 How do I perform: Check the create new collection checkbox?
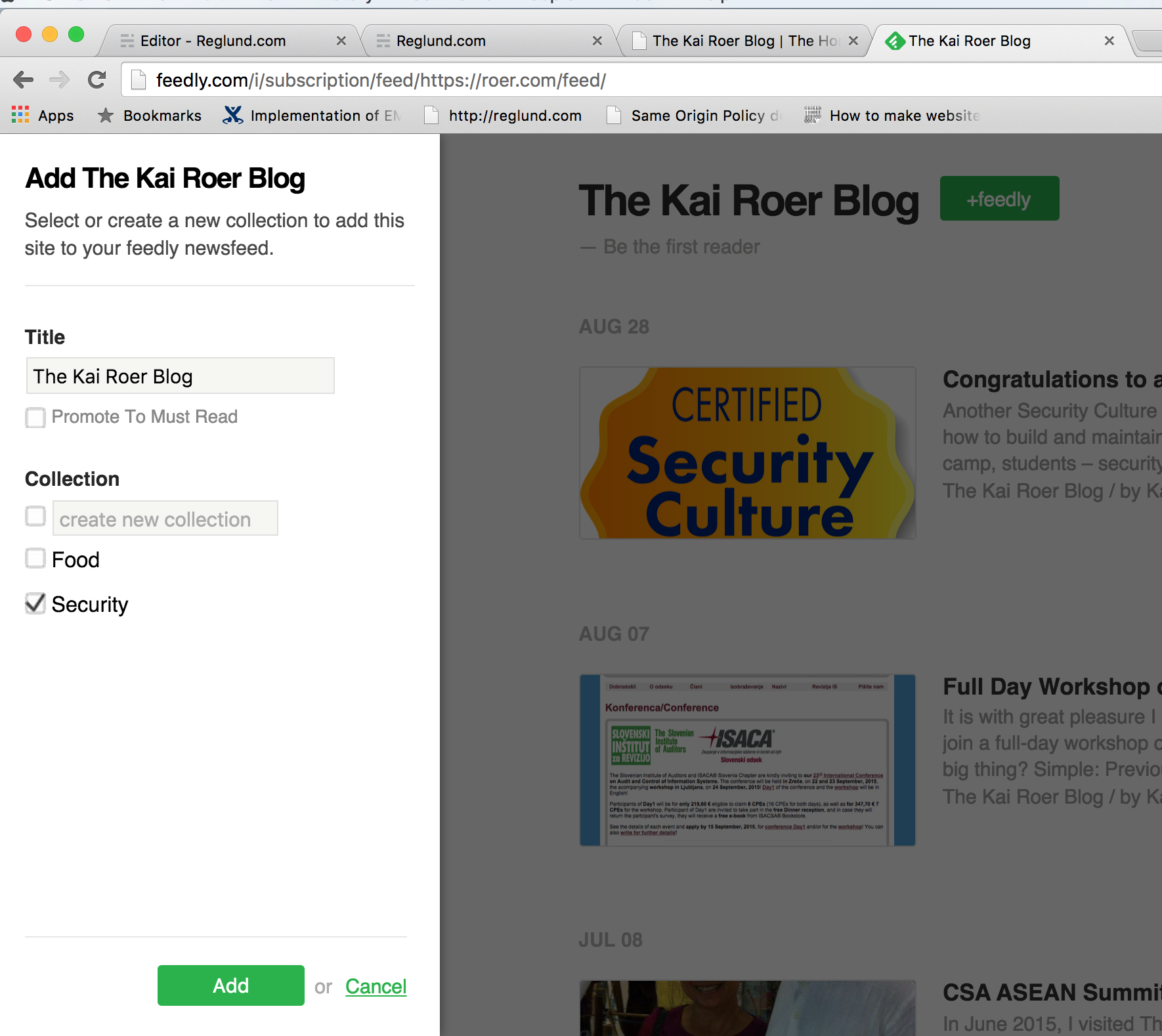coord(35,516)
